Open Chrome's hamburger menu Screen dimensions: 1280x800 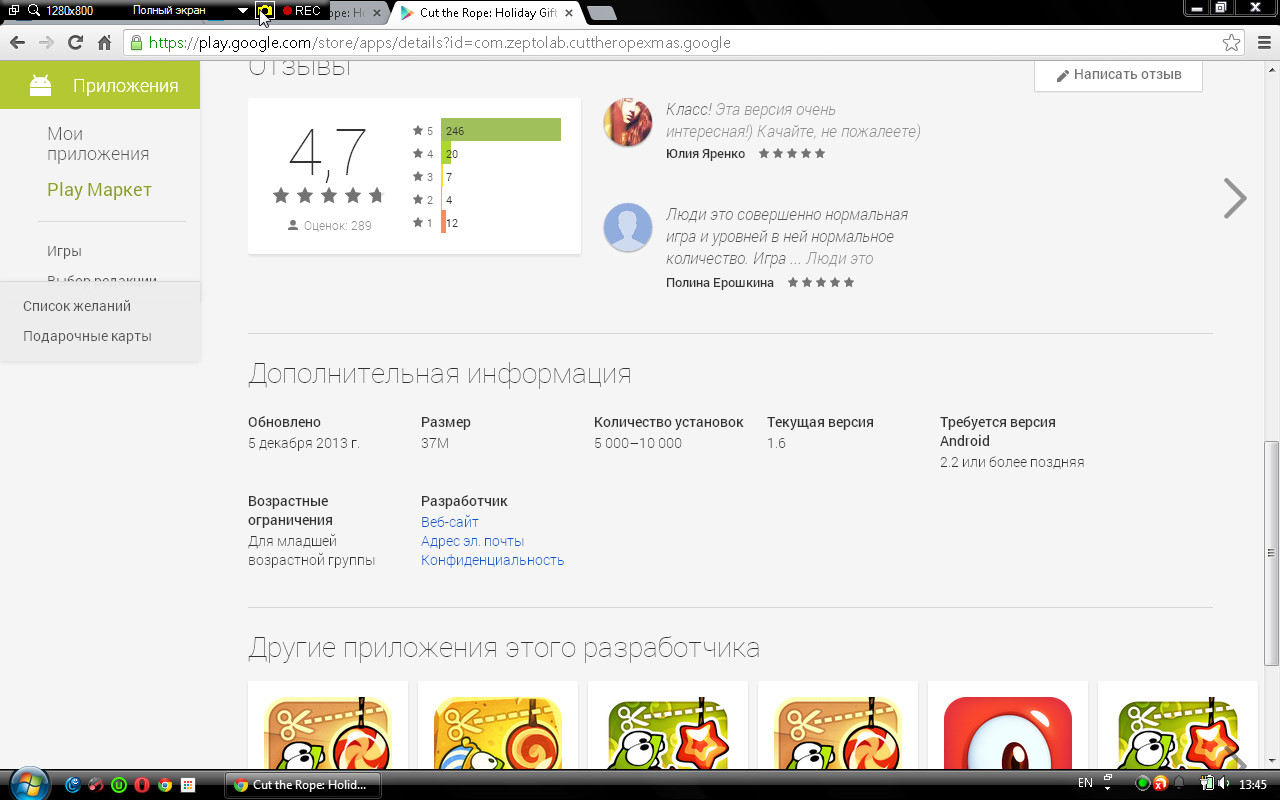tap(1262, 43)
